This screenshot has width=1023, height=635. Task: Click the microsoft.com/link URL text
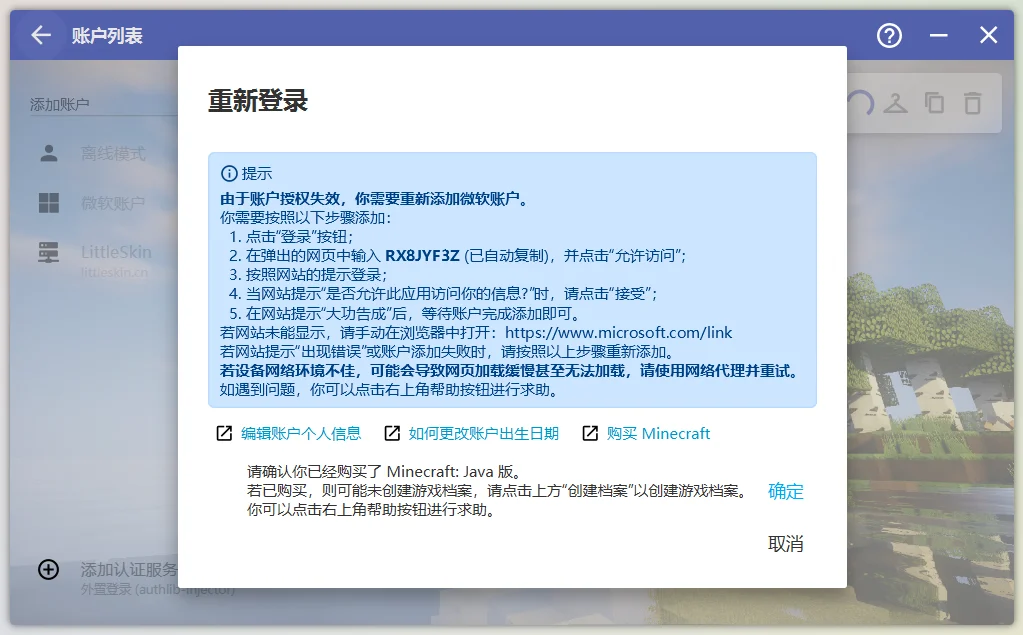pos(618,332)
